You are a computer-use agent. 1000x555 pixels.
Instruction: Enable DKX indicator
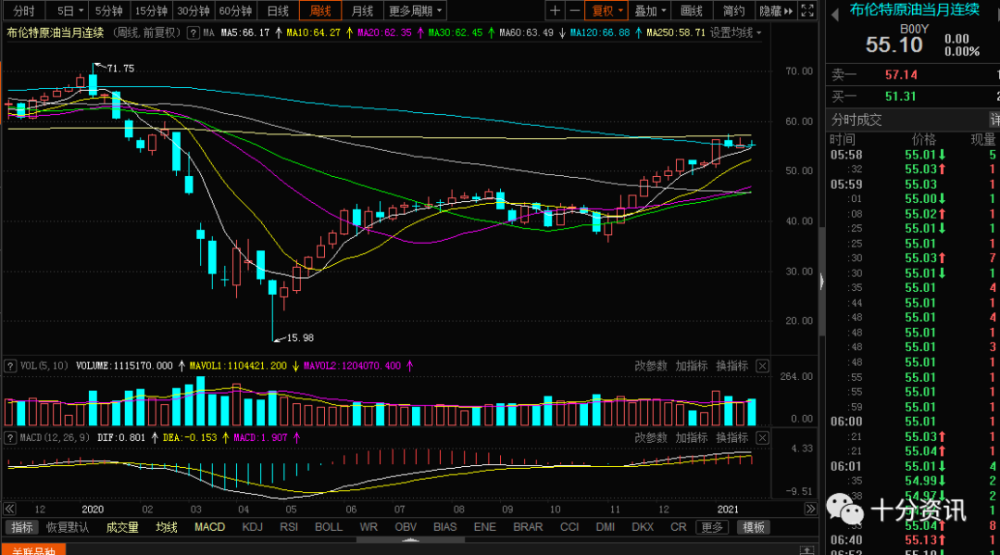pos(643,528)
